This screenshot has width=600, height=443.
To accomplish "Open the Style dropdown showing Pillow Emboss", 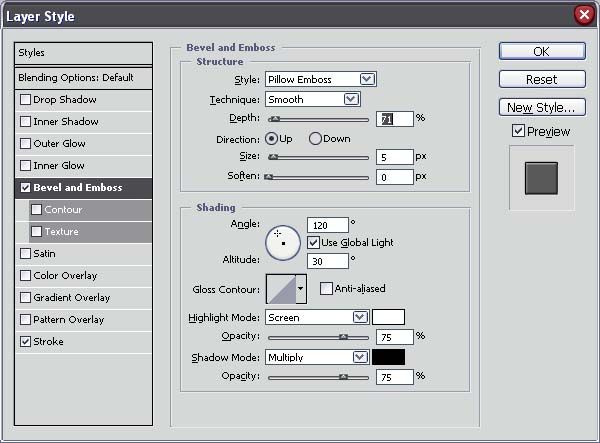I will point(321,79).
